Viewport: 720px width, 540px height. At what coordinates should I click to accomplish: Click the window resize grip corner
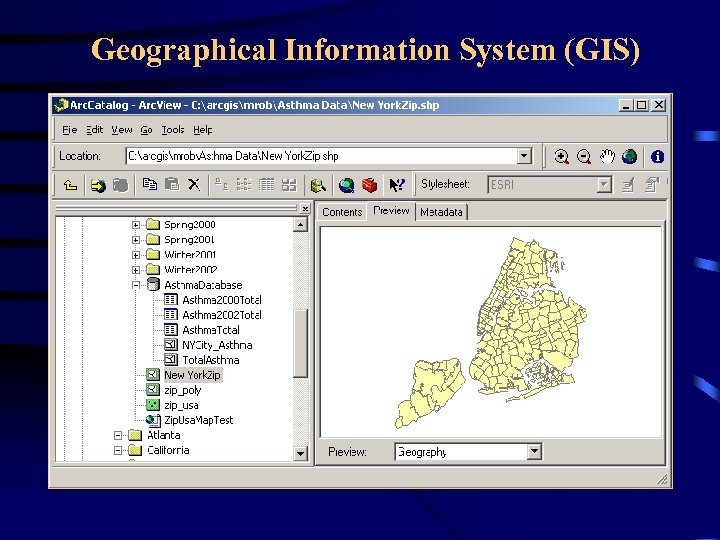(662, 480)
